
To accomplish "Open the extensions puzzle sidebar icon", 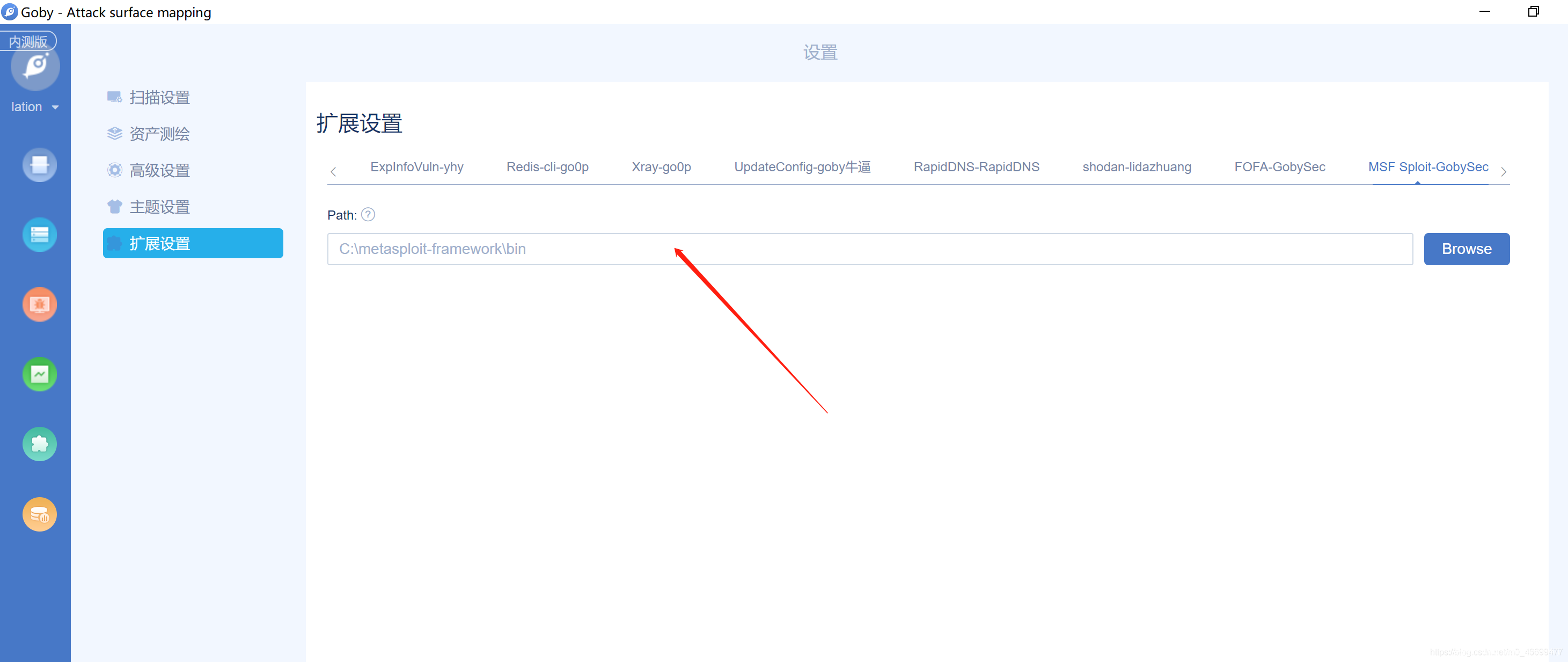I will point(40,444).
